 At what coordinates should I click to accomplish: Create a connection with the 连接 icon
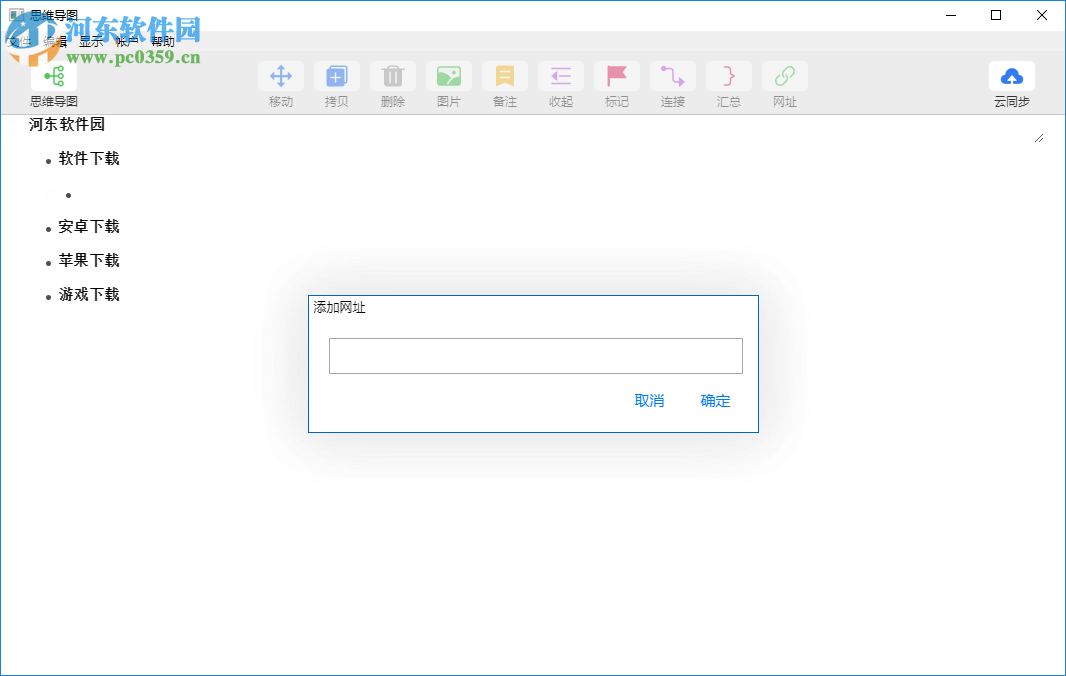[673, 76]
